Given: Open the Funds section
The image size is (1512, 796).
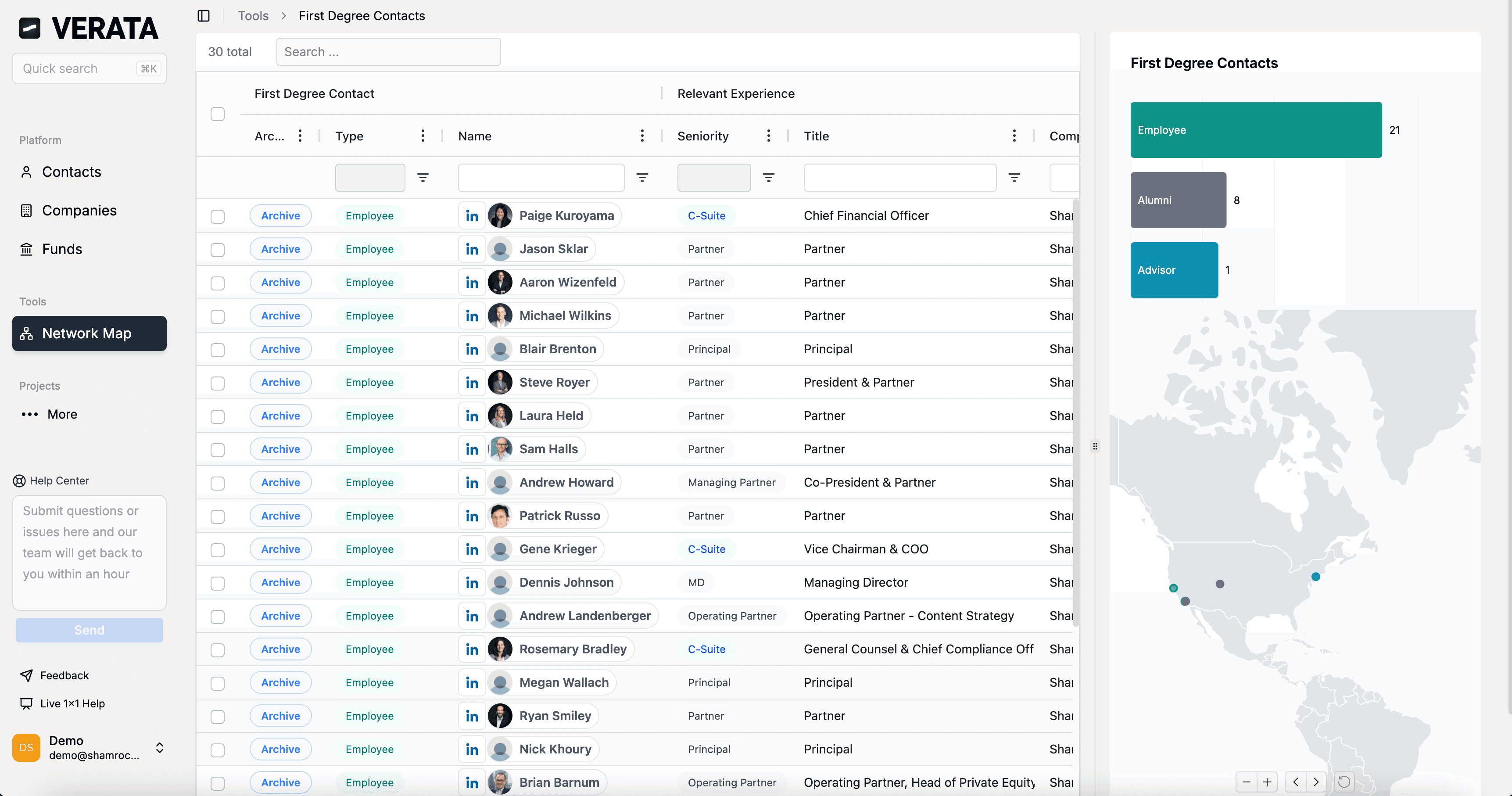Looking at the screenshot, I should tap(61, 248).
